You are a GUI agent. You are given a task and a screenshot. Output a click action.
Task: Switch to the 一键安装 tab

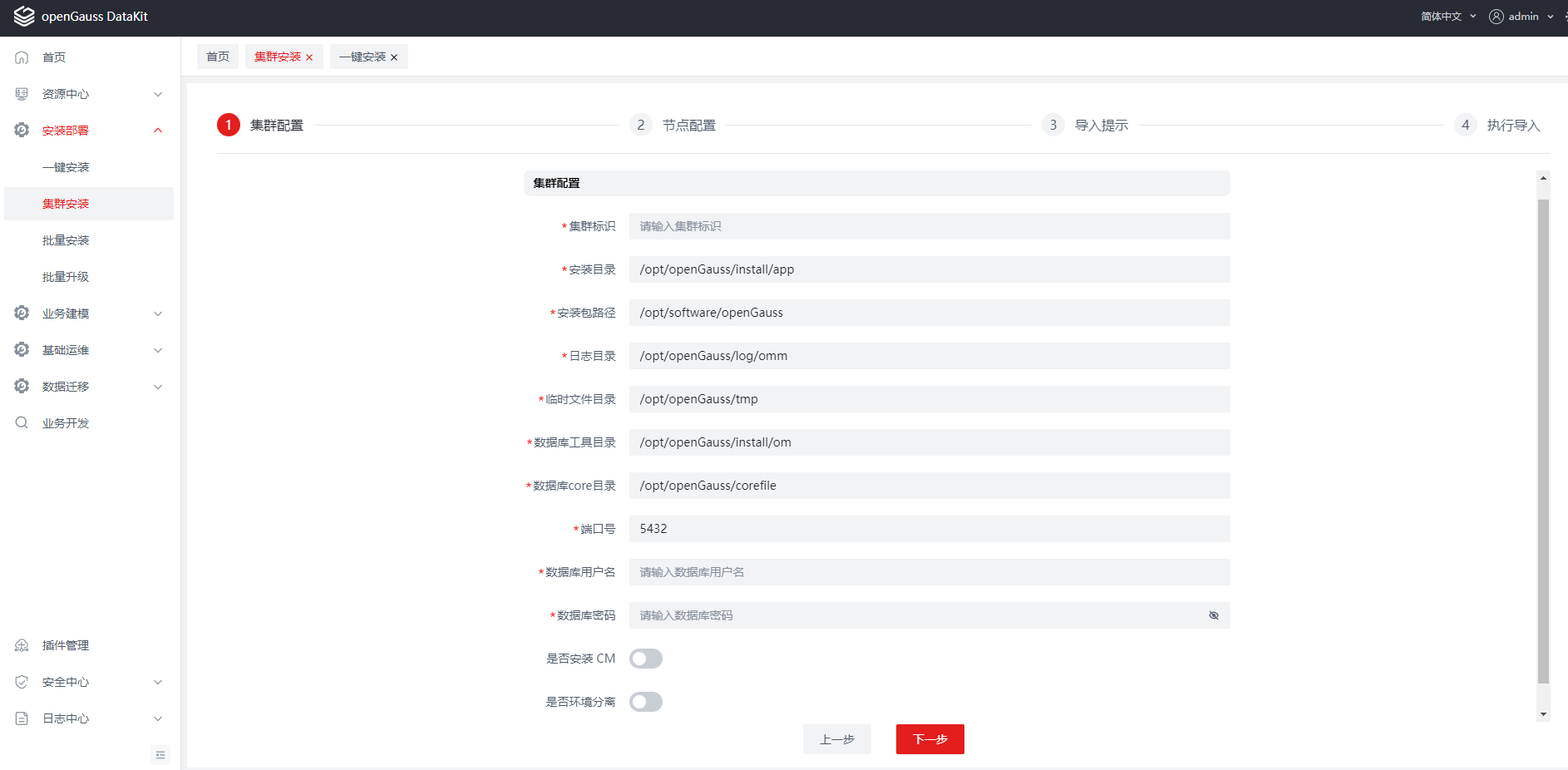[362, 57]
